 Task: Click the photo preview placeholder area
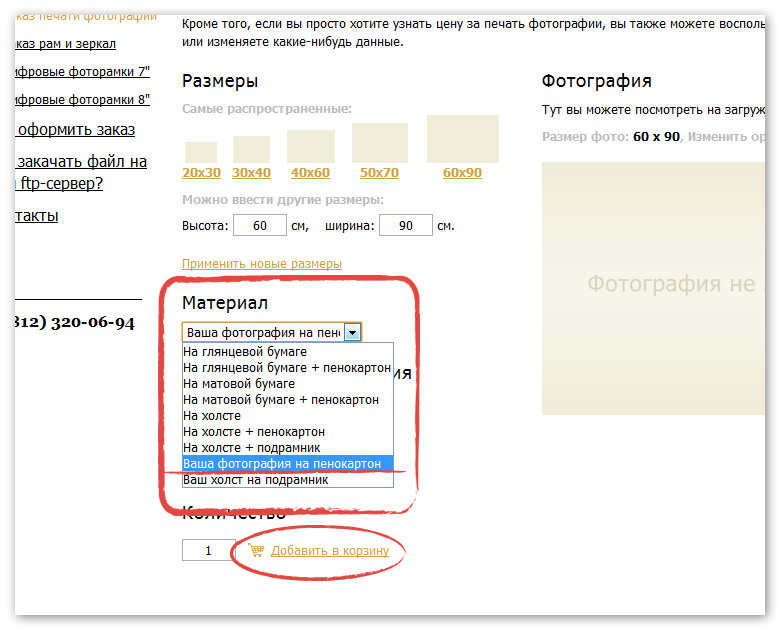tap(653, 288)
